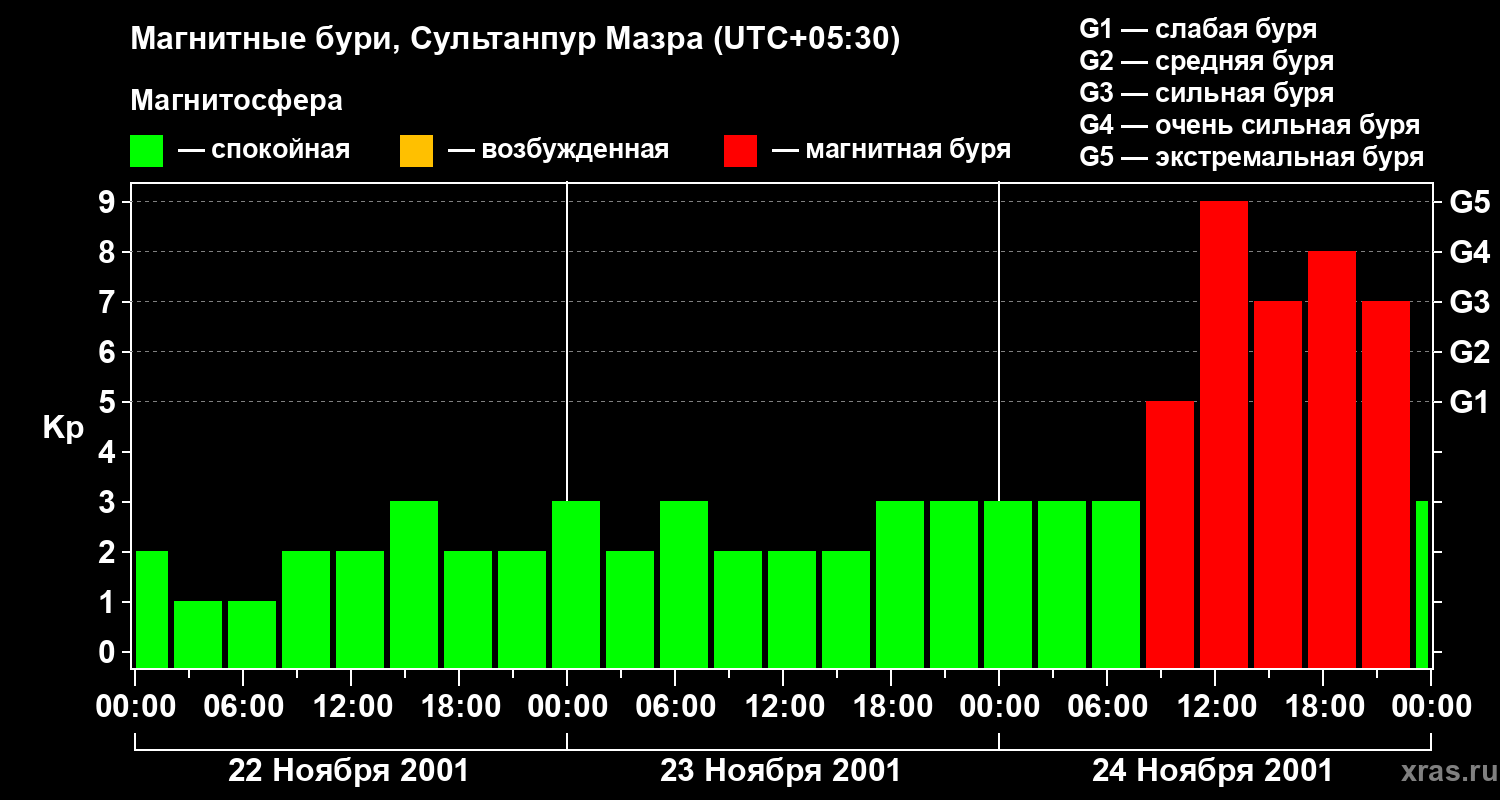Click the G4 tick label on right axis
Image resolution: width=1500 pixels, height=800 pixels.
click(1469, 253)
